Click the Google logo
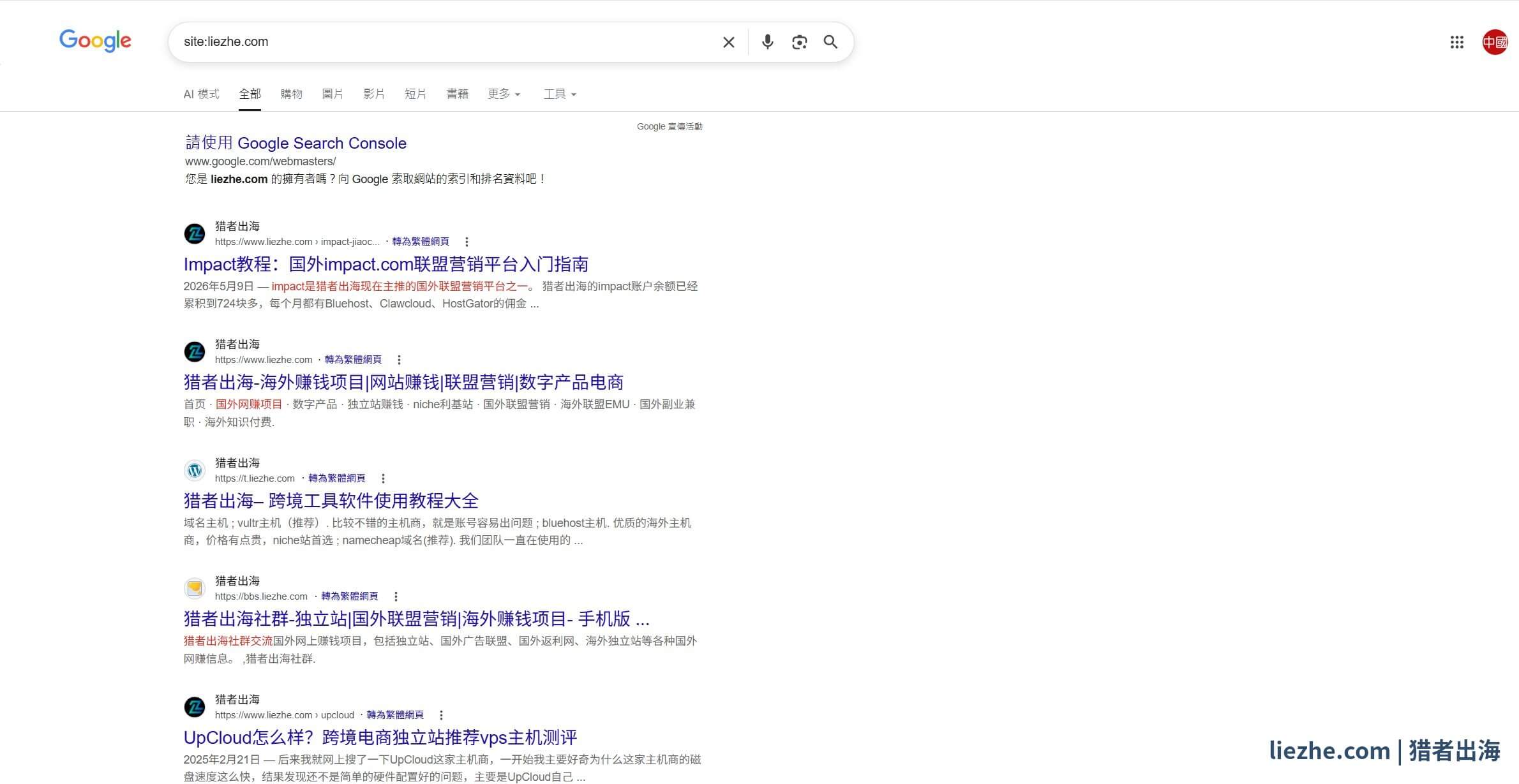The height and width of the screenshot is (784, 1519). (x=95, y=41)
